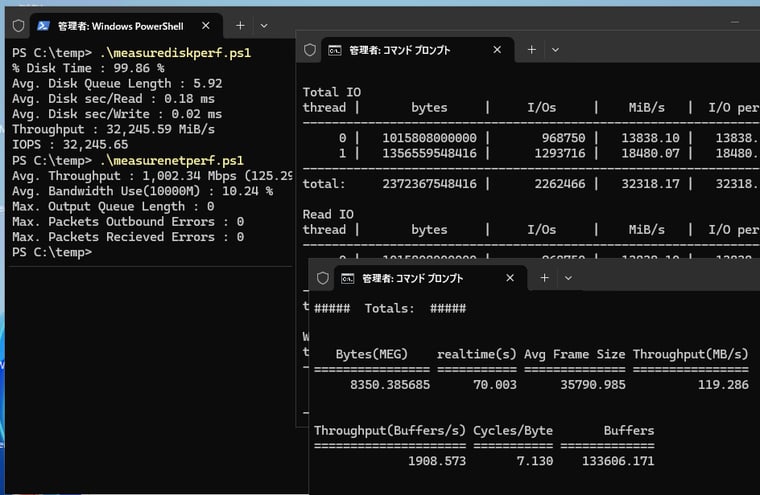Viewport: 760px width, 495px height.
Task: Click 'Avg. Disk sec/Write : 0.02 ms' line
Action: pyautogui.click(x=117, y=114)
